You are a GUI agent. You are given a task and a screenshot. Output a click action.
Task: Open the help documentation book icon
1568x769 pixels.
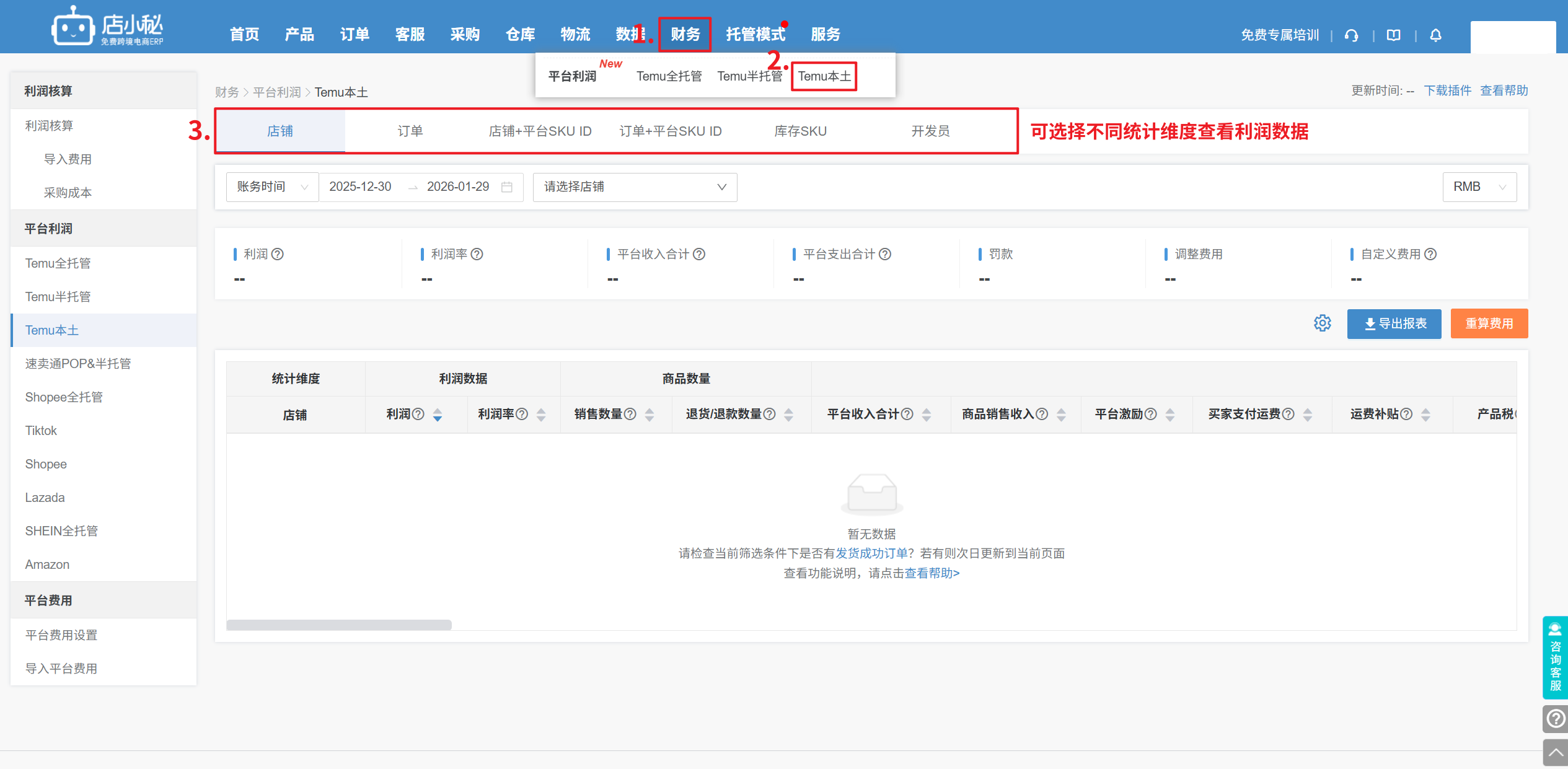(x=1393, y=35)
